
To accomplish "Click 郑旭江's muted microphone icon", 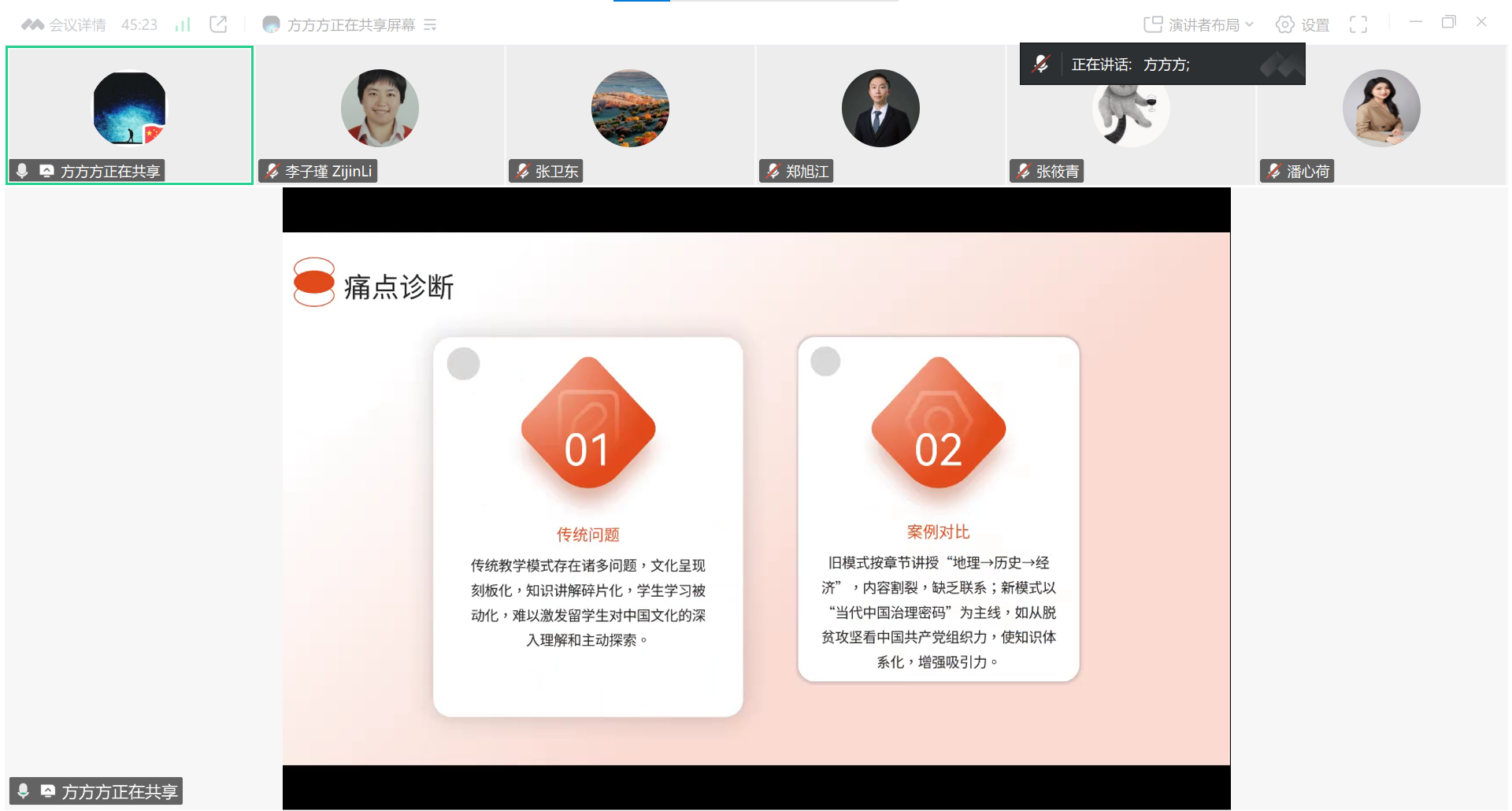I will (x=773, y=171).
